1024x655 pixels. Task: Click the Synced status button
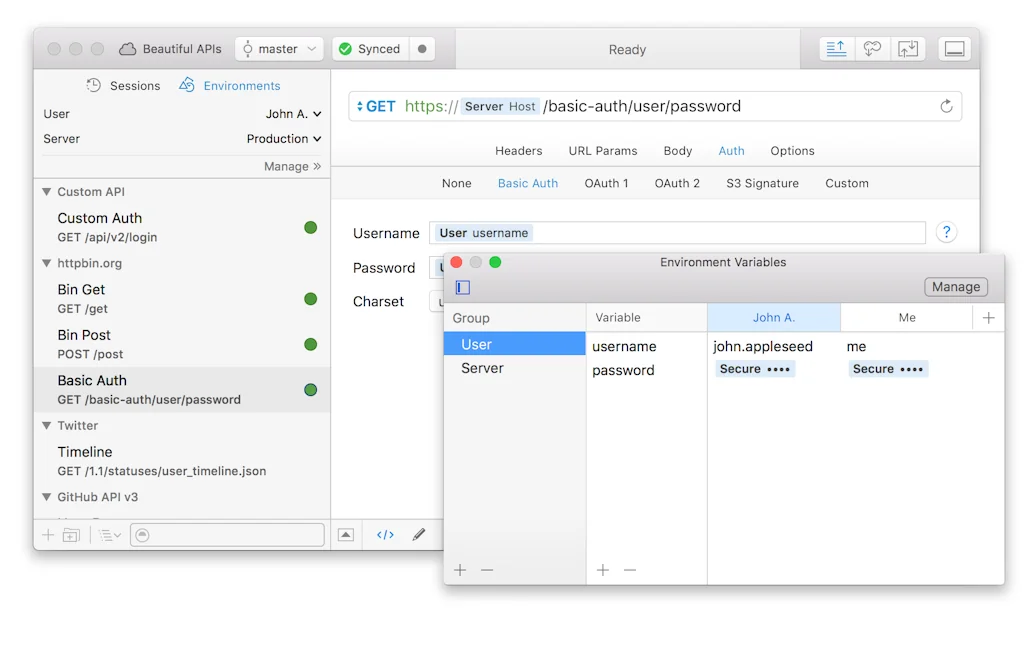coord(370,49)
